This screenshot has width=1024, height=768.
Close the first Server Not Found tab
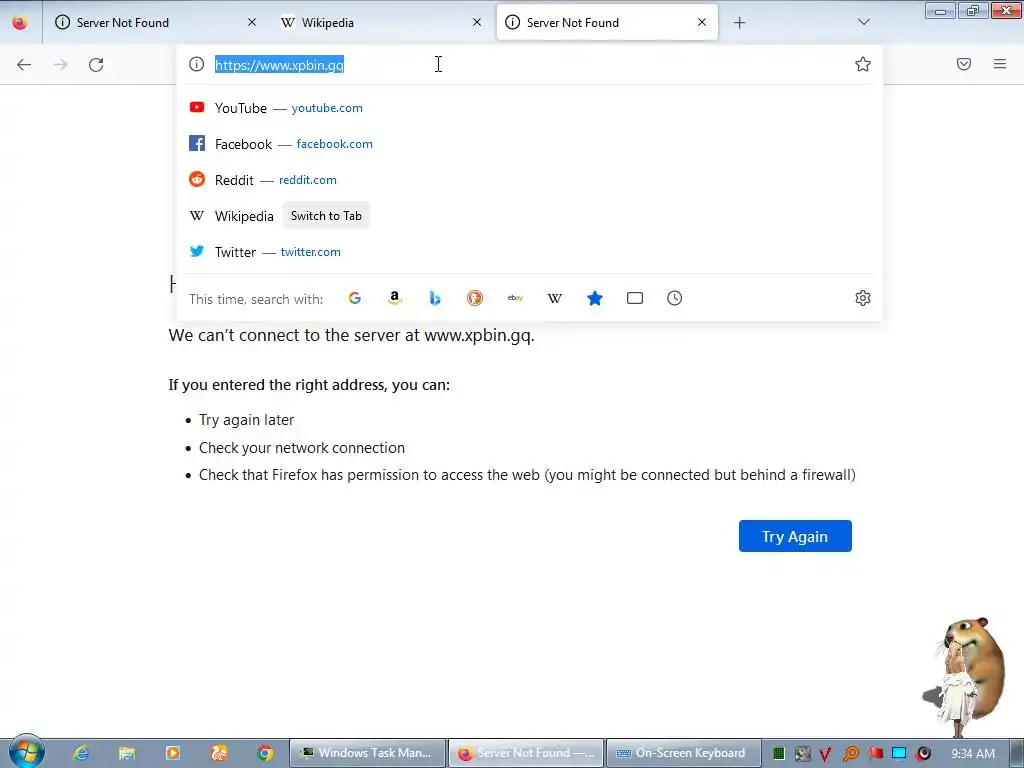[252, 22]
